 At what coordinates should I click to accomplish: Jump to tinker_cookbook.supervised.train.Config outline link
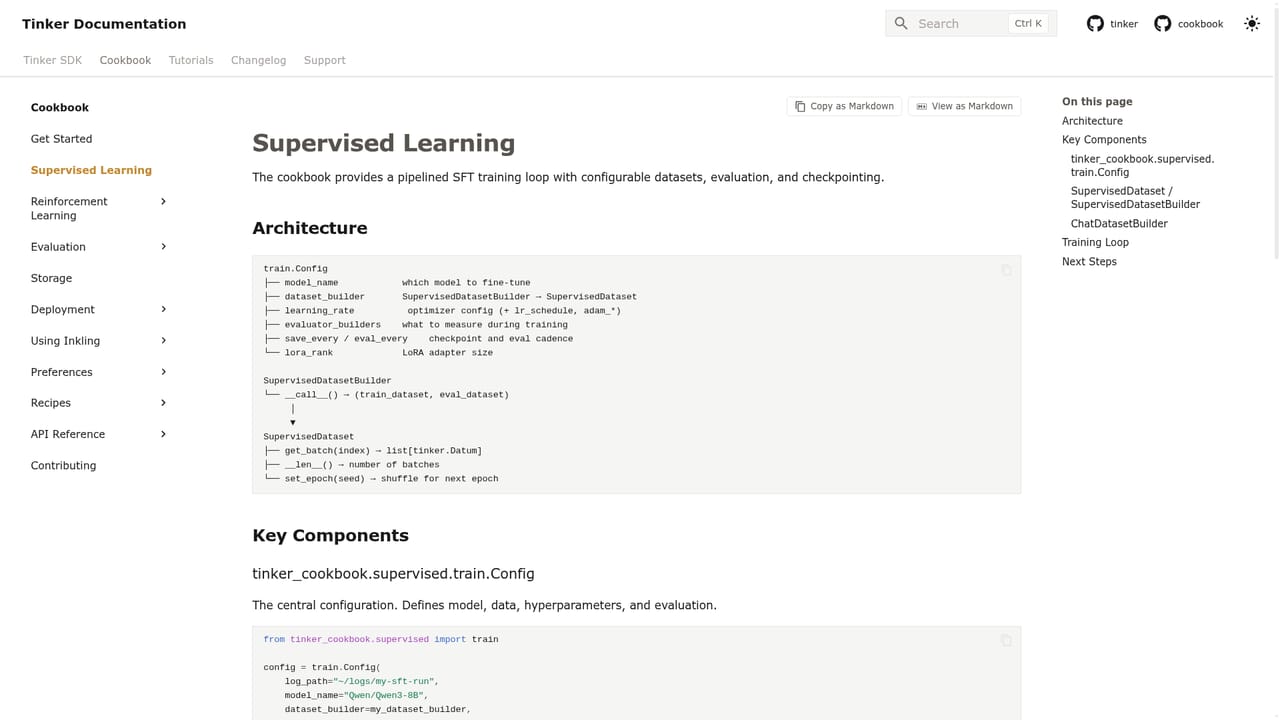[x=1142, y=166]
